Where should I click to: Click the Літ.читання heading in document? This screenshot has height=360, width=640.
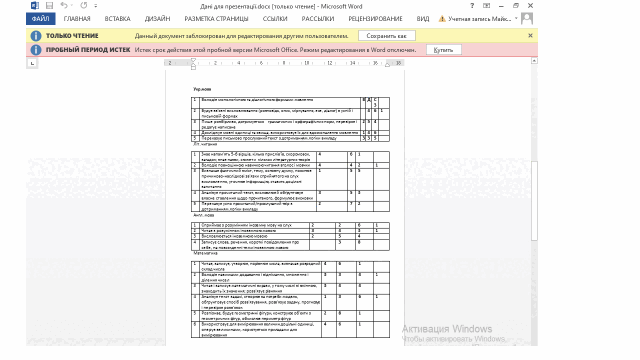205,144
